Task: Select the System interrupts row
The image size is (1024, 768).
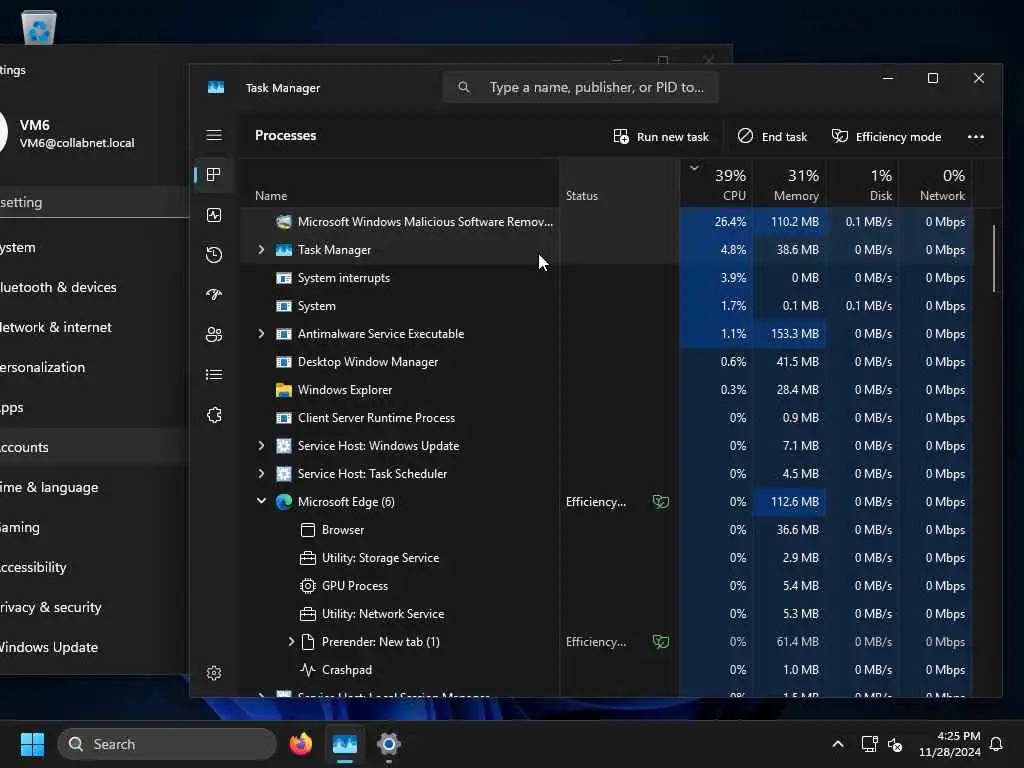Action: point(607,278)
